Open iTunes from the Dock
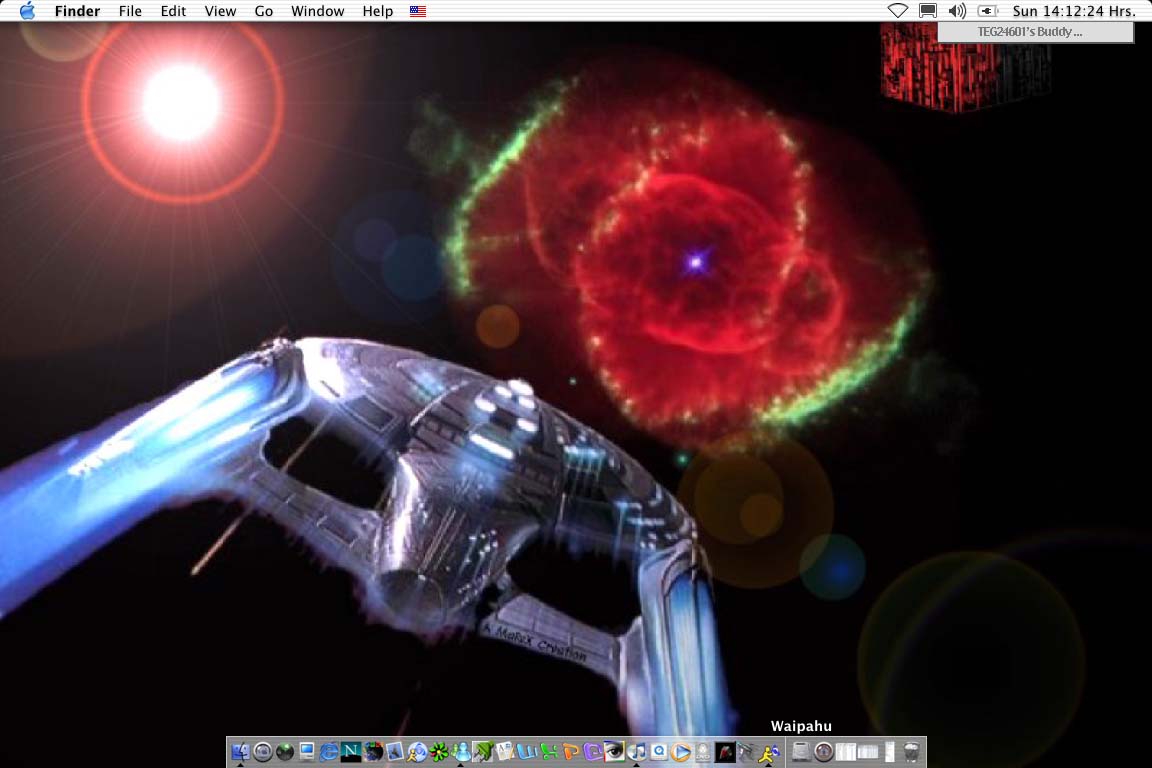1152x768 pixels. coord(636,752)
